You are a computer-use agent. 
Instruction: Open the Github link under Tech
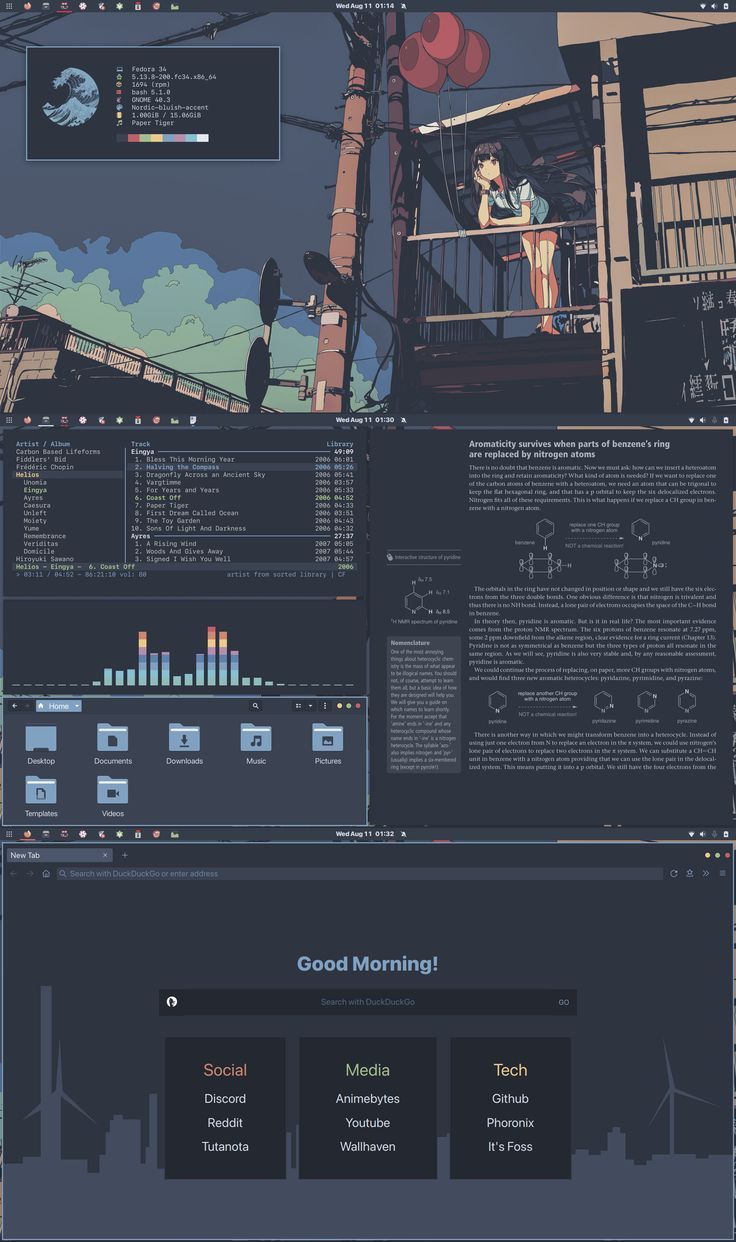(x=510, y=1099)
